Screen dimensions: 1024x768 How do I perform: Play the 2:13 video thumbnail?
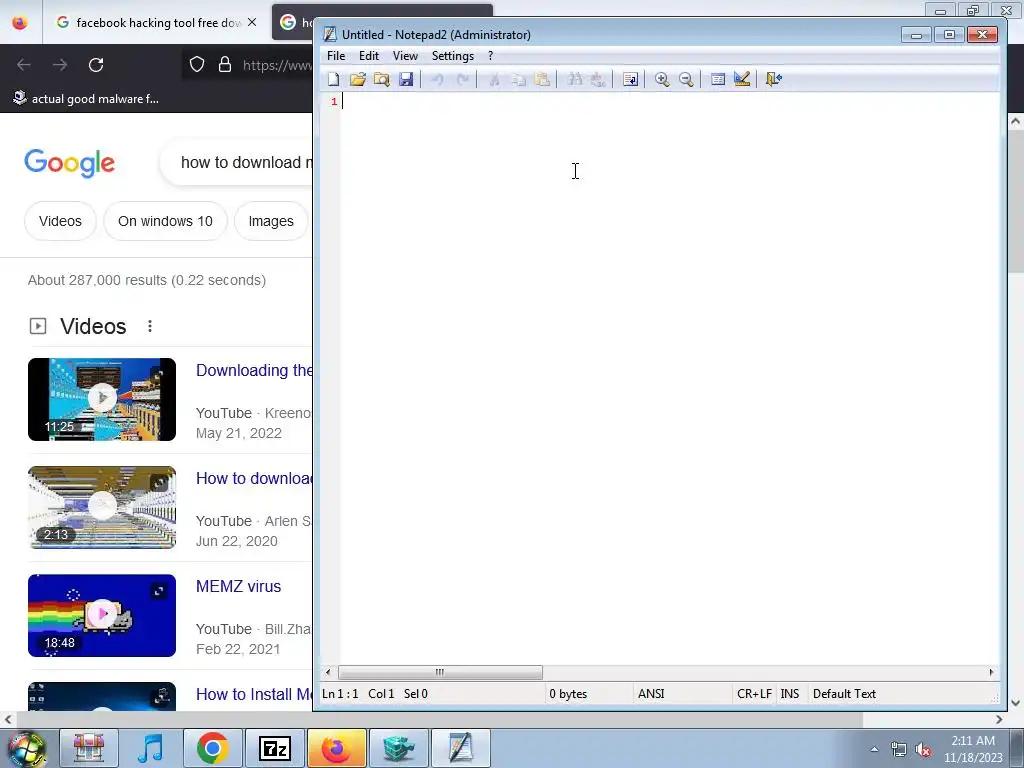point(102,507)
